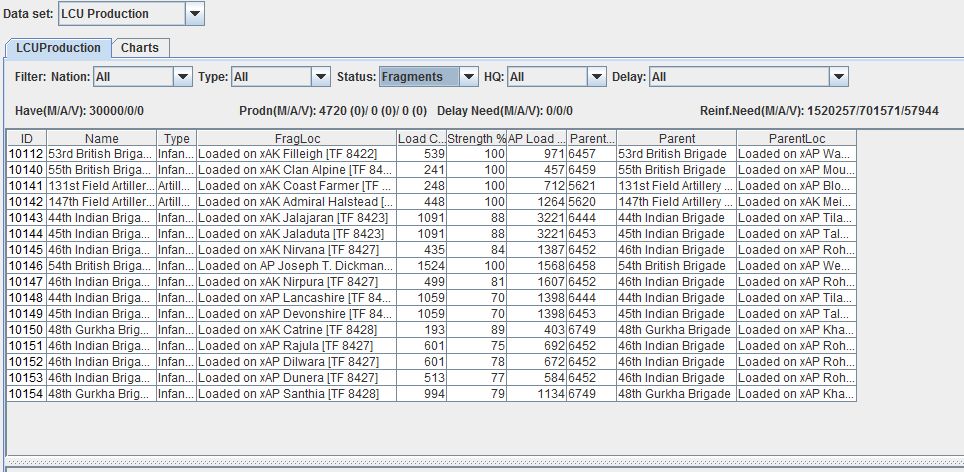Open the Delay filter dropdown
Viewport: 964px width, 472px height.
(x=749, y=77)
